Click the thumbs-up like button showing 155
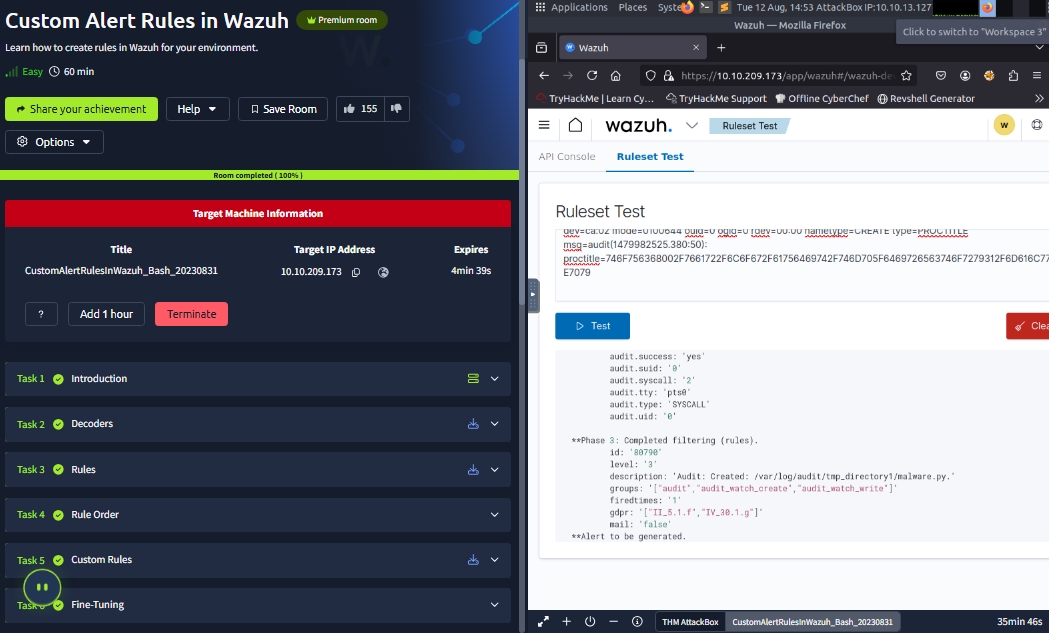 click(x=360, y=108)
